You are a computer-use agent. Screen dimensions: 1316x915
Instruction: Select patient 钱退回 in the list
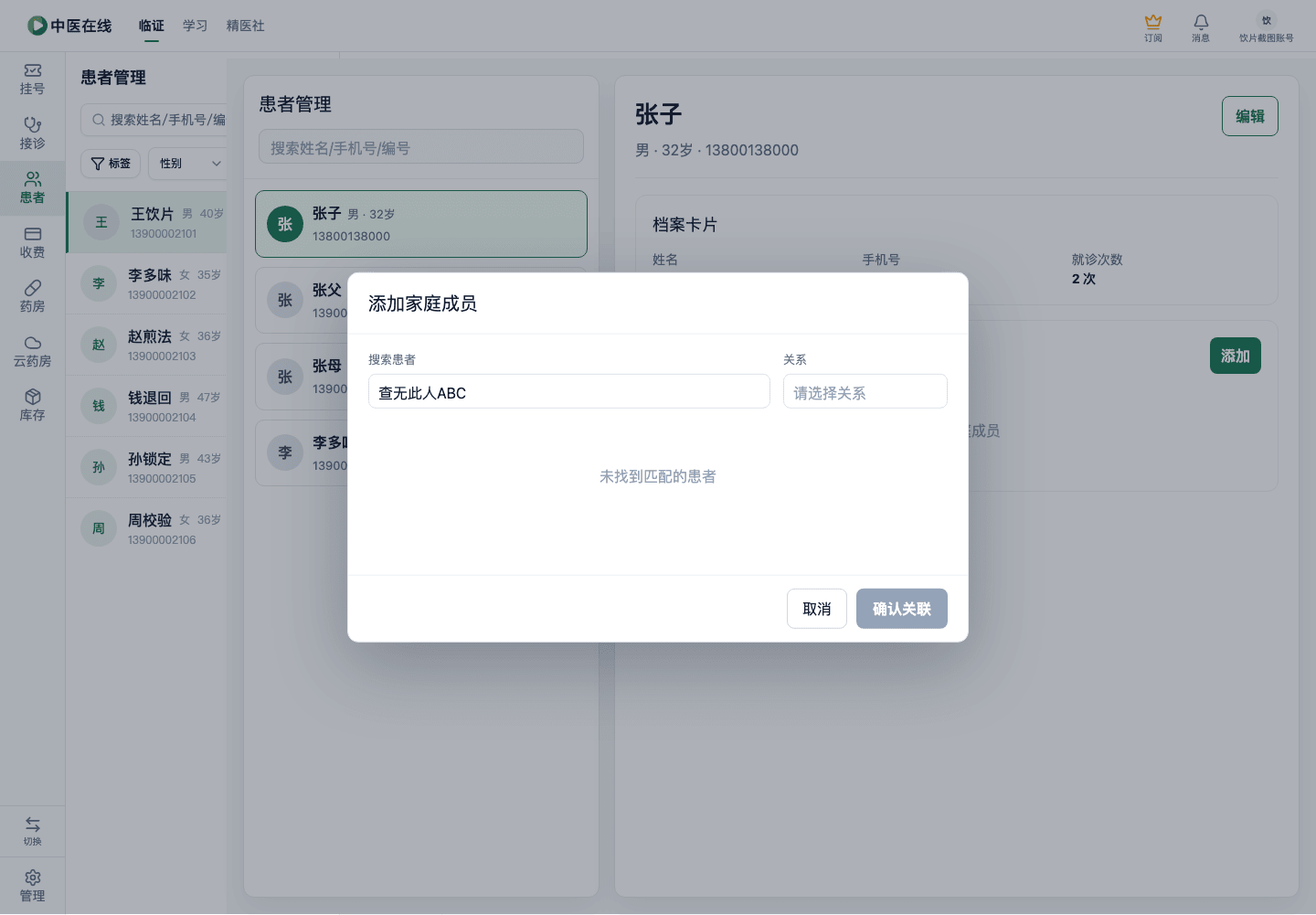point(146,407)
